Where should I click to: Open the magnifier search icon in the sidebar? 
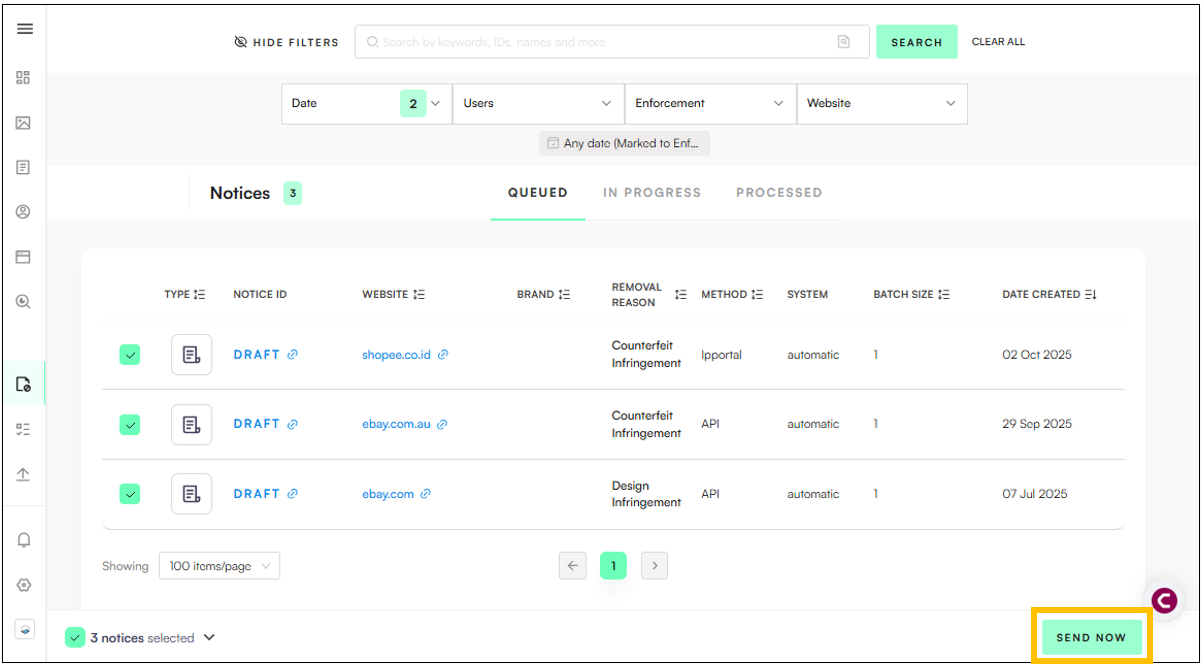click(x=23, y=301)
